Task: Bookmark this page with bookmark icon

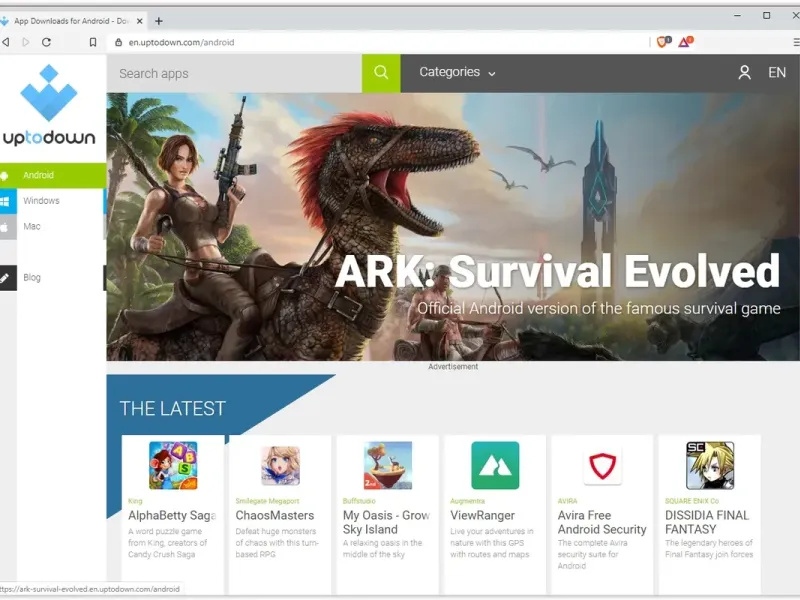Action: [x=93, y=42]
